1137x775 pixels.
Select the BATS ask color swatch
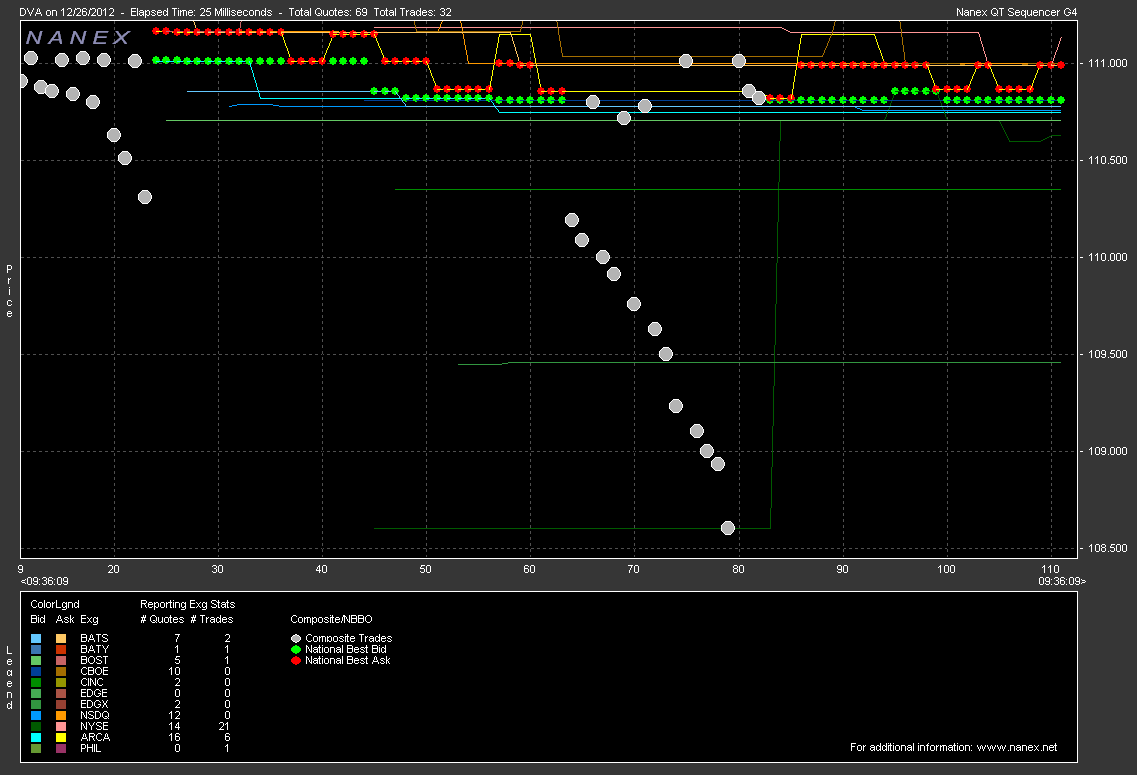coord(61,639)
